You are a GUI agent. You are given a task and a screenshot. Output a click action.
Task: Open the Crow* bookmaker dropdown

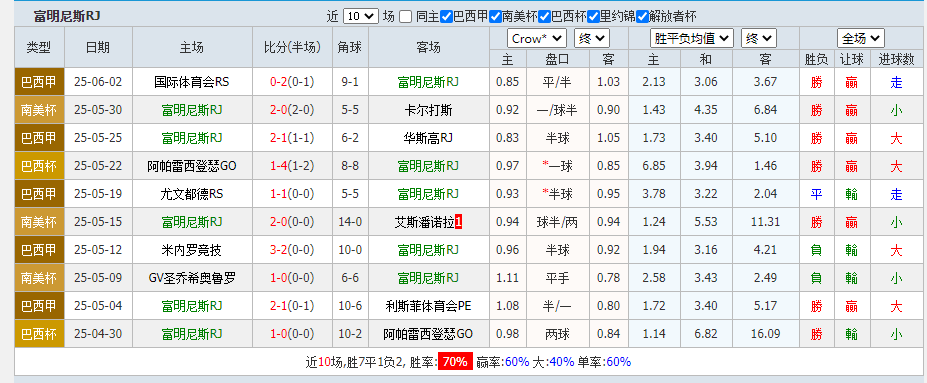click(537, 39)
